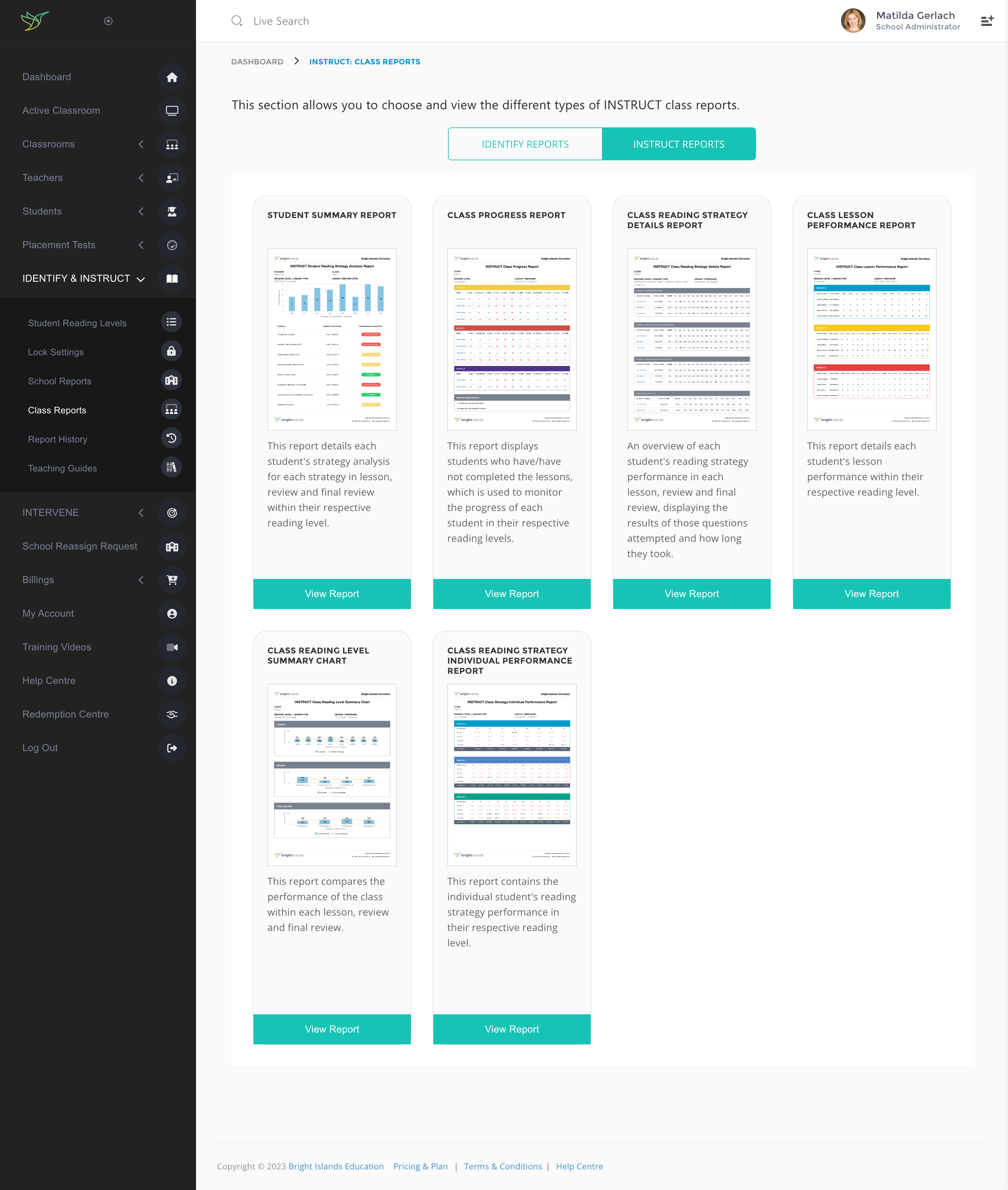
Task: Open the Terms & Conditions footer link
Action: tap(502, 1166)
